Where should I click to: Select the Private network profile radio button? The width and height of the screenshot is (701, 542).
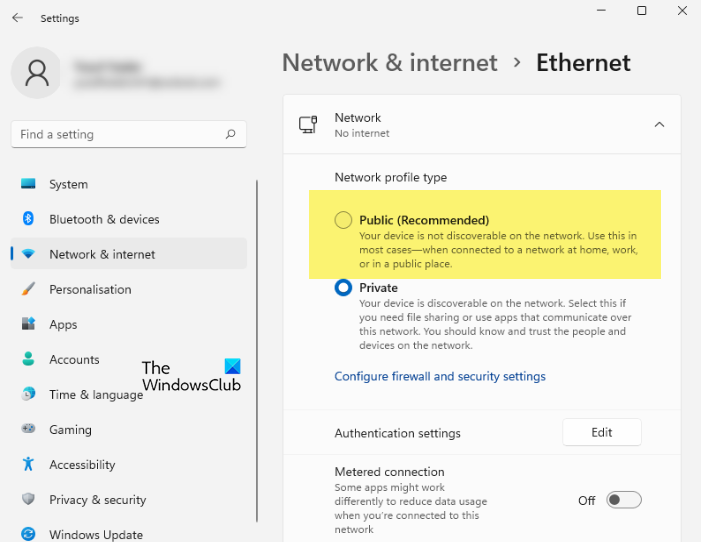[343, 288]
